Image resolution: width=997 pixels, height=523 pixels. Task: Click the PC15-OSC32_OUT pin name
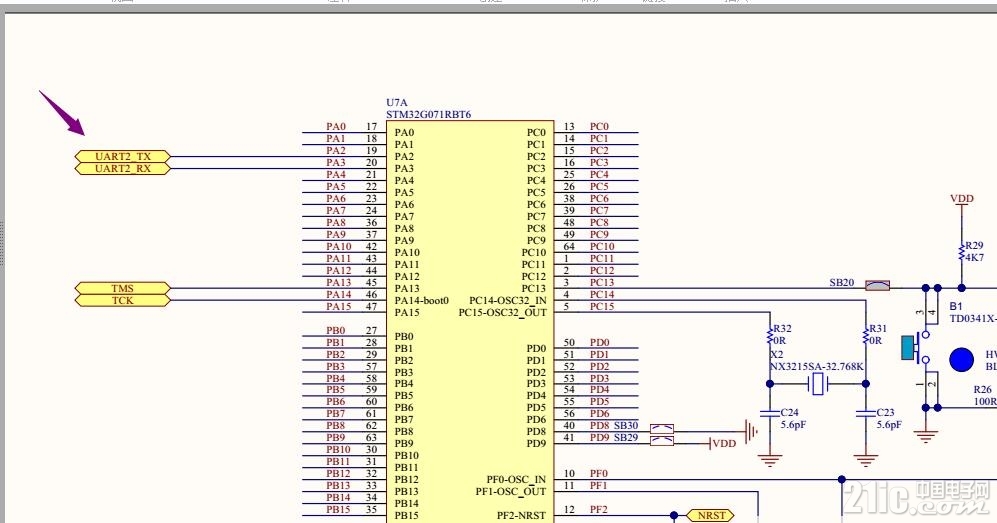tap(502, 313)
